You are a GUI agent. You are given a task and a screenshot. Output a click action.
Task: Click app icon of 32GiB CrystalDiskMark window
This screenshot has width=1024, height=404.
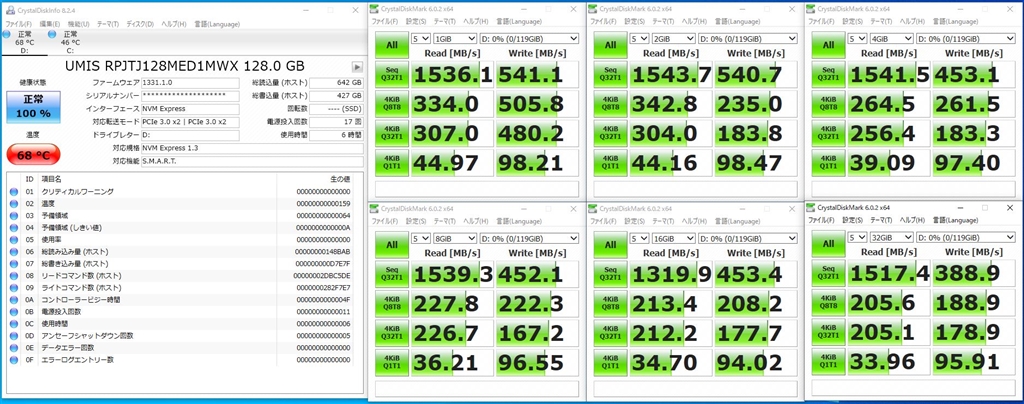811,206
